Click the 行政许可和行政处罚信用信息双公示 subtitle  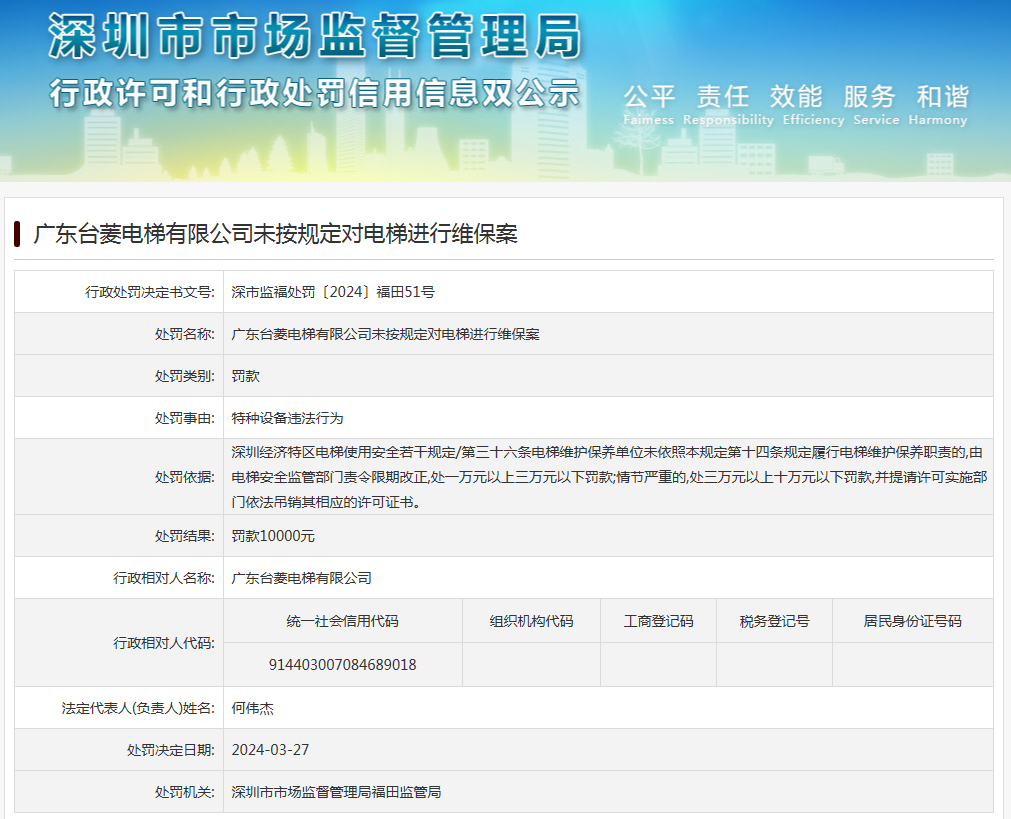pos(315,93)
